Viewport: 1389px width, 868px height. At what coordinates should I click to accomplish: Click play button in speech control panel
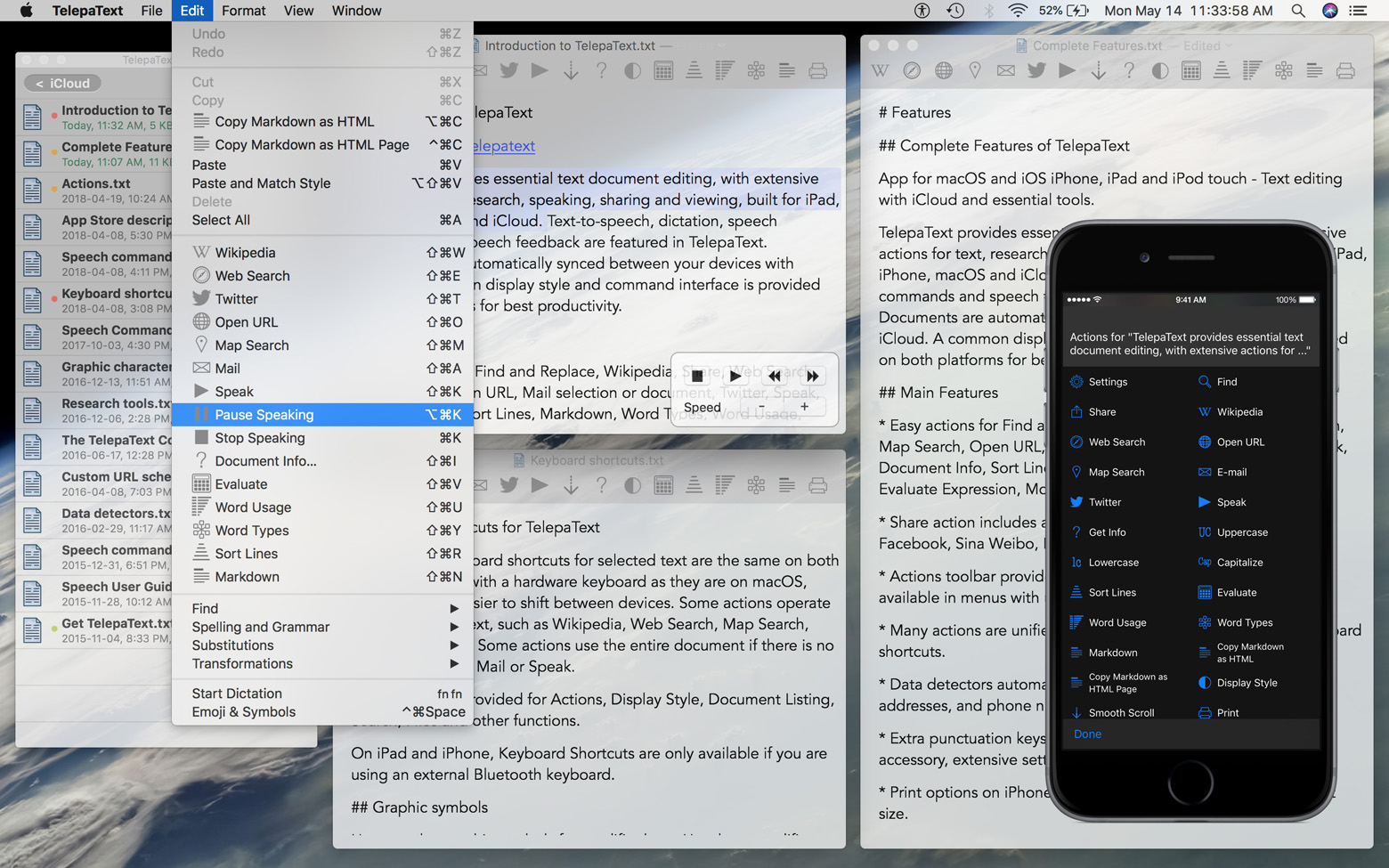[x=735, y=376]
